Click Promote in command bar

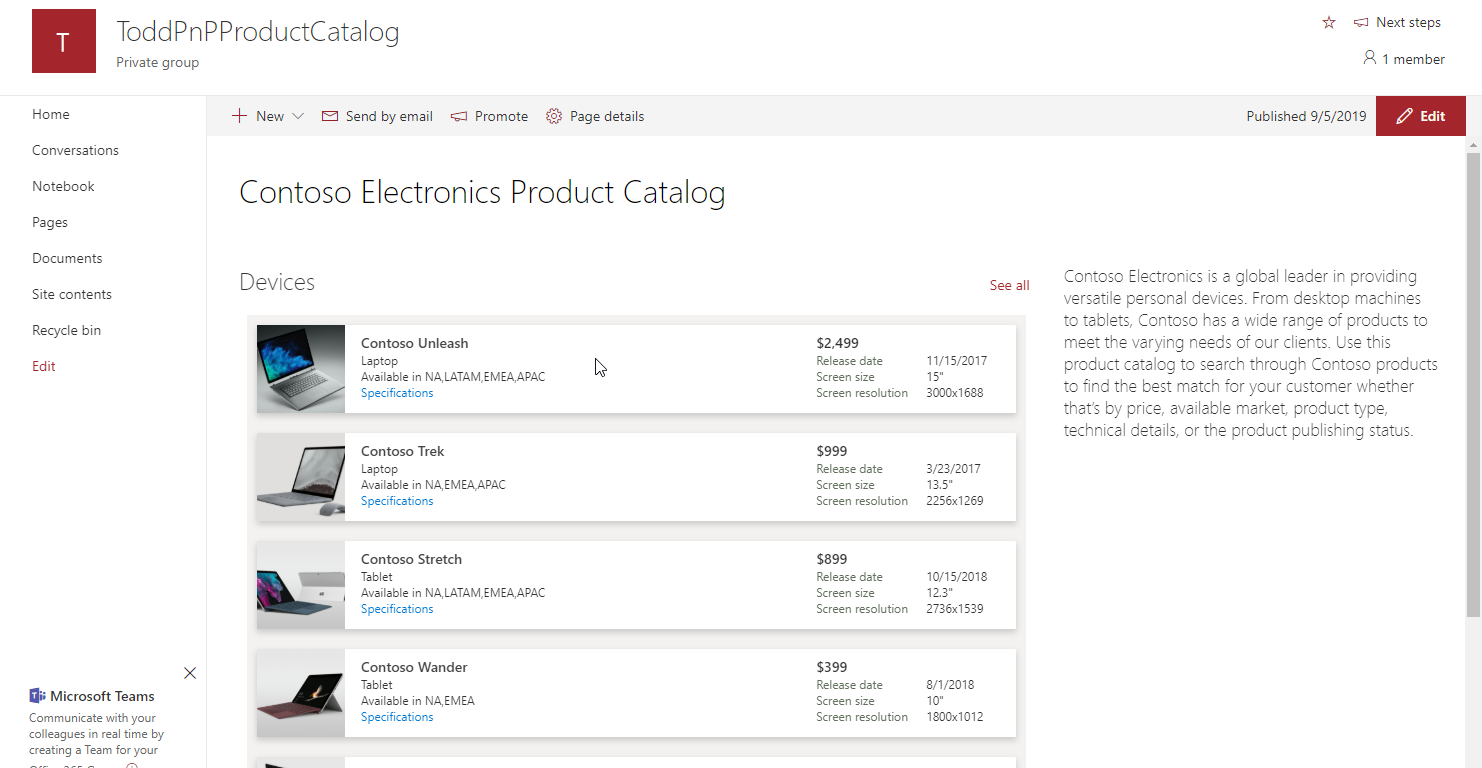tap(489, 116)
